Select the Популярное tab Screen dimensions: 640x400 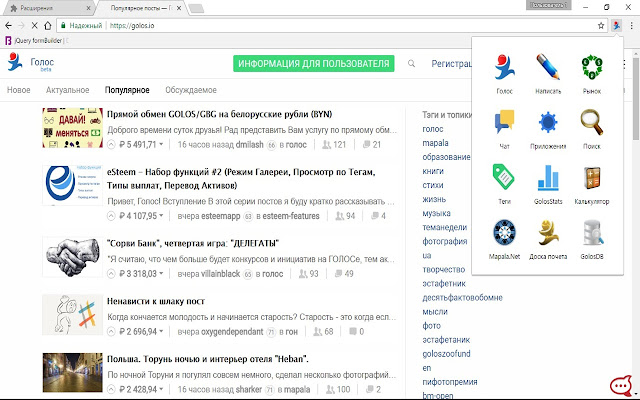point(127,90)
